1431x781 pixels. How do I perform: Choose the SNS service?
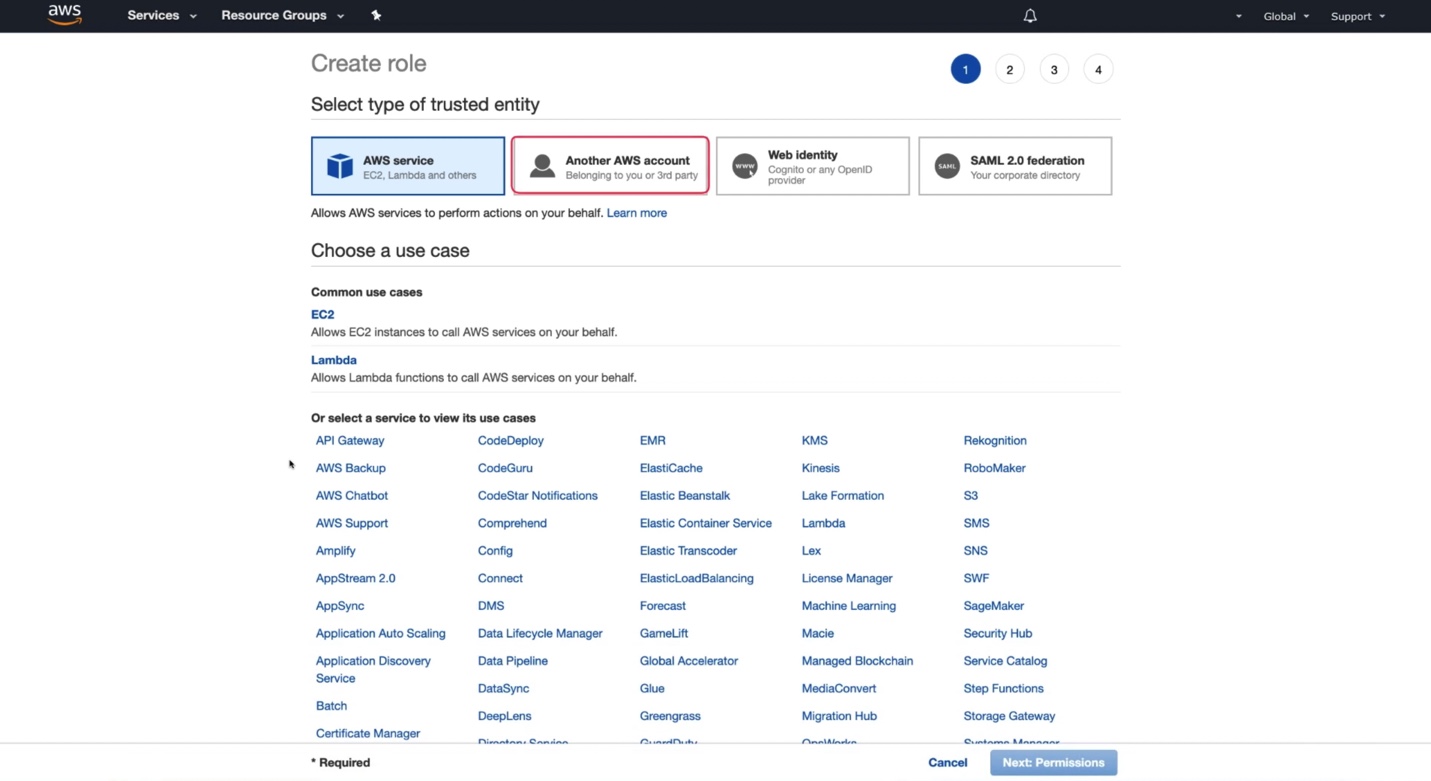(x=976, y=551)
